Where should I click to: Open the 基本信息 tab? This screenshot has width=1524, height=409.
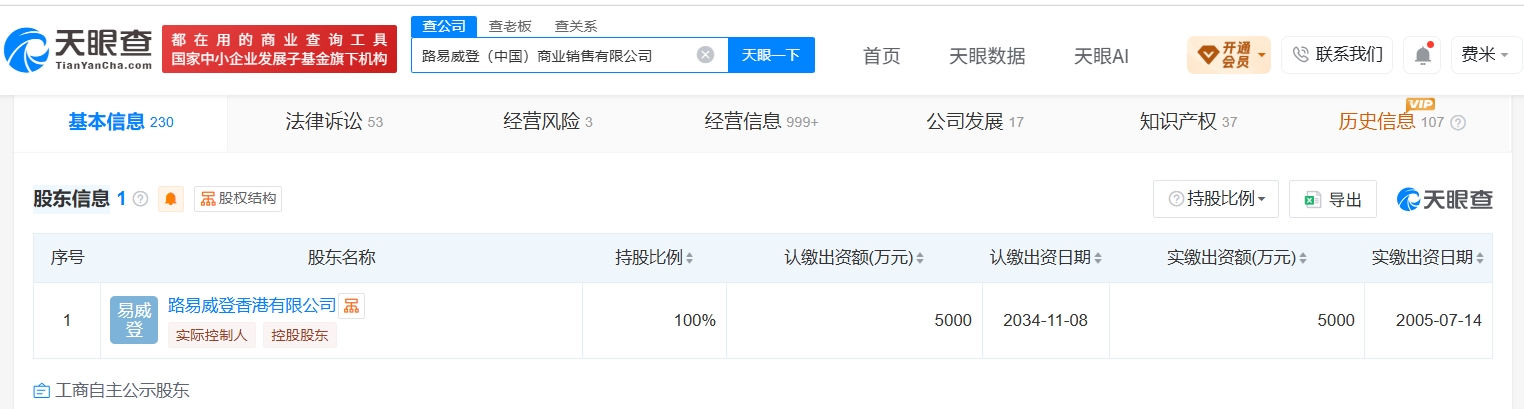coord(121,122)
